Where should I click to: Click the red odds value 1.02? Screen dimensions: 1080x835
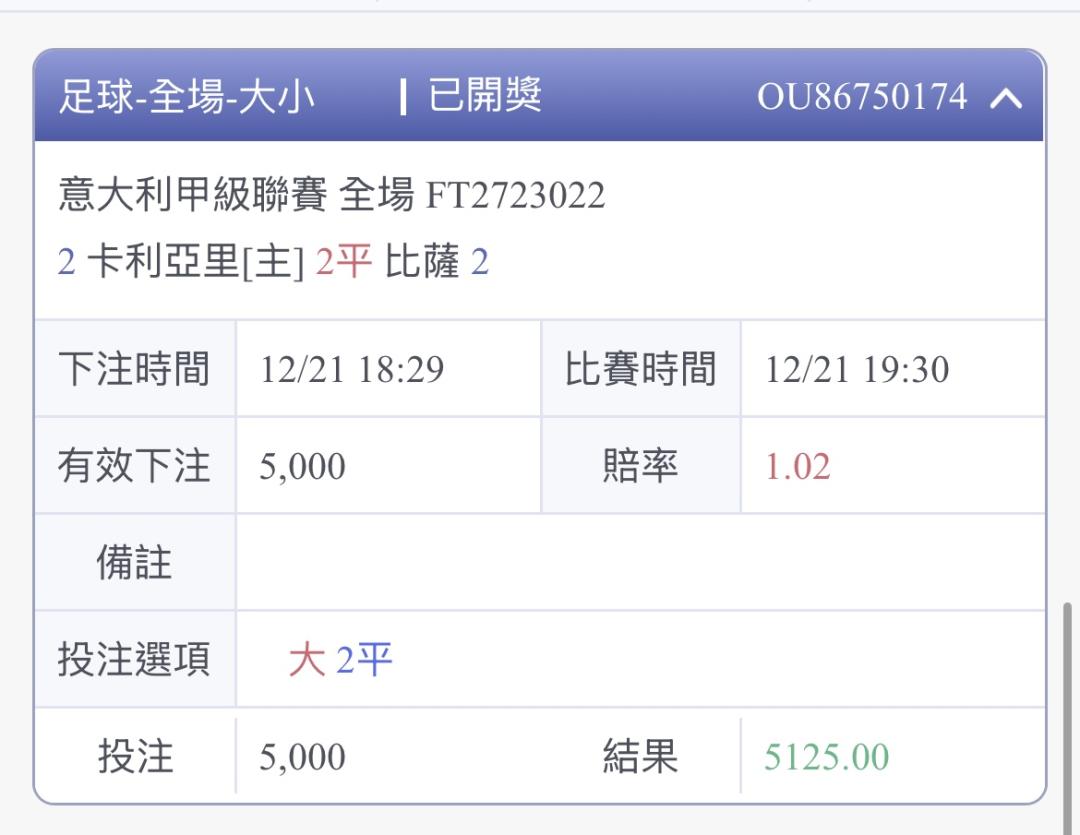(797, 467)
